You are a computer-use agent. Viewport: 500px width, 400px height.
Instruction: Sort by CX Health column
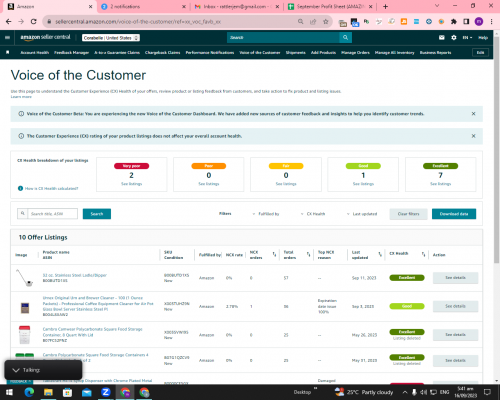click(x=423, y=255)
